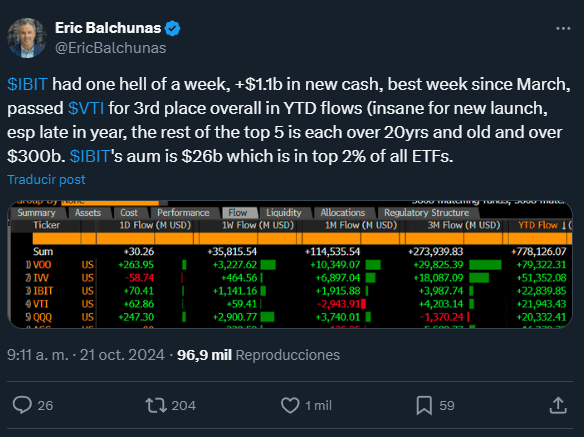Open the $VTI cashtag link

(x=86, y=108)
